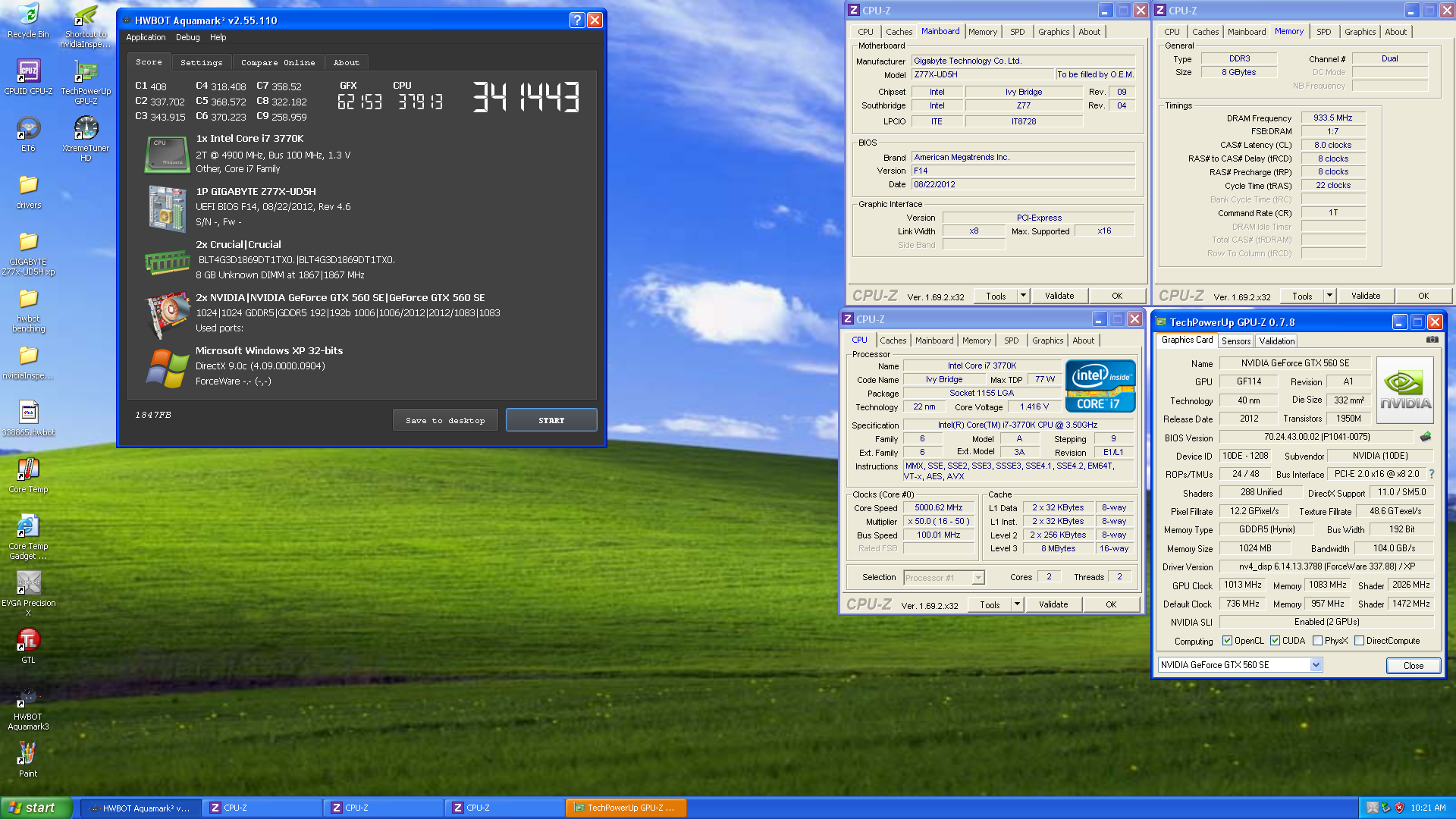Open Debug menu in Aquamark

coord(187,37)
